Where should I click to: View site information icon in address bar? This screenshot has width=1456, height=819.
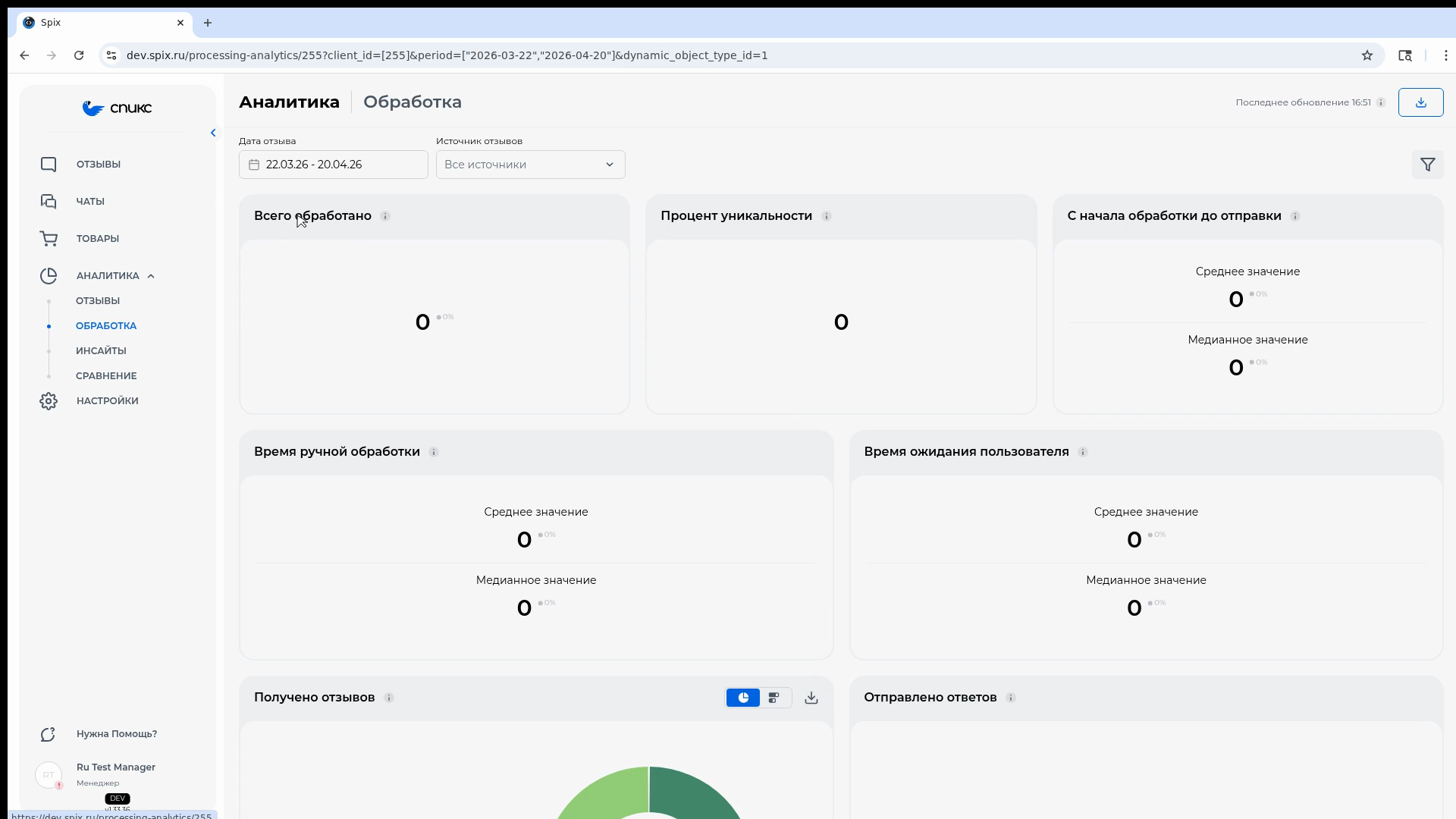click(111, 55)
